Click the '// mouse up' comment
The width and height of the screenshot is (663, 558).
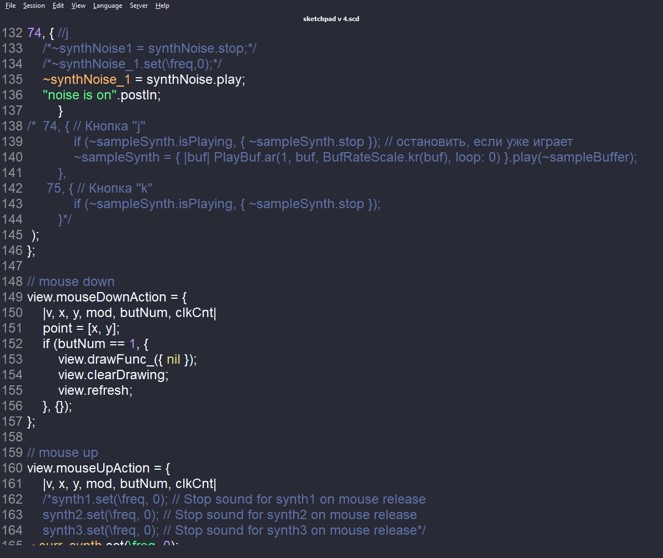(63, 453)
